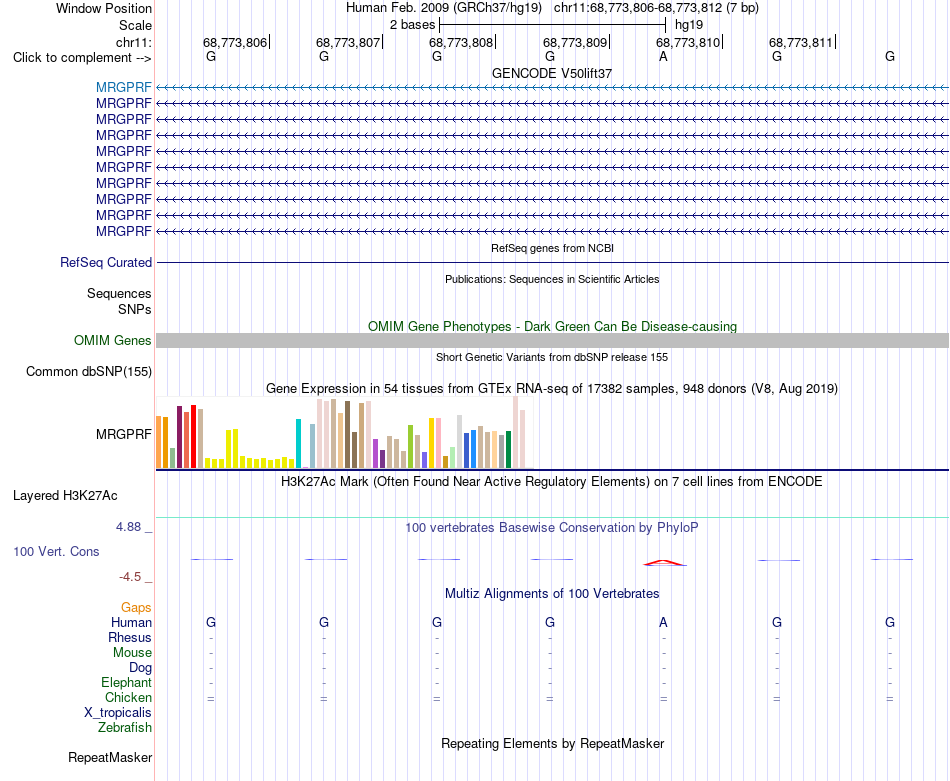Click the orange Gaps label
This screenshot has width=950, height=781.
pyautogui.click(x=136, y=607)
